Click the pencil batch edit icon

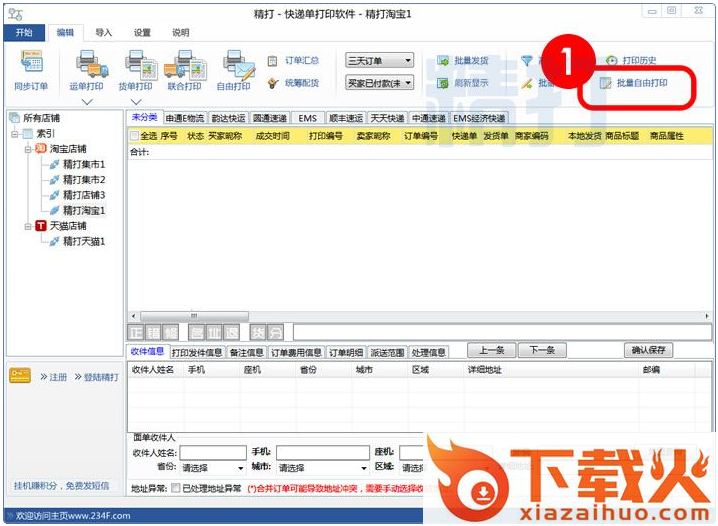[527, 83]
